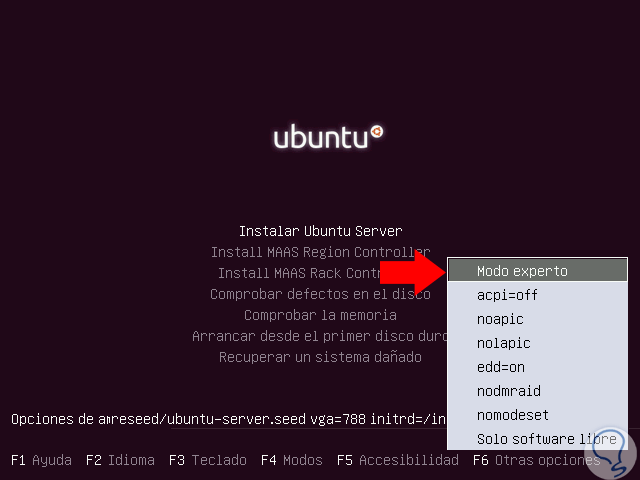This screenshot has width=640, height=480.
Task: Toggle the acpi=off boot option
Action: click(506, 295)
